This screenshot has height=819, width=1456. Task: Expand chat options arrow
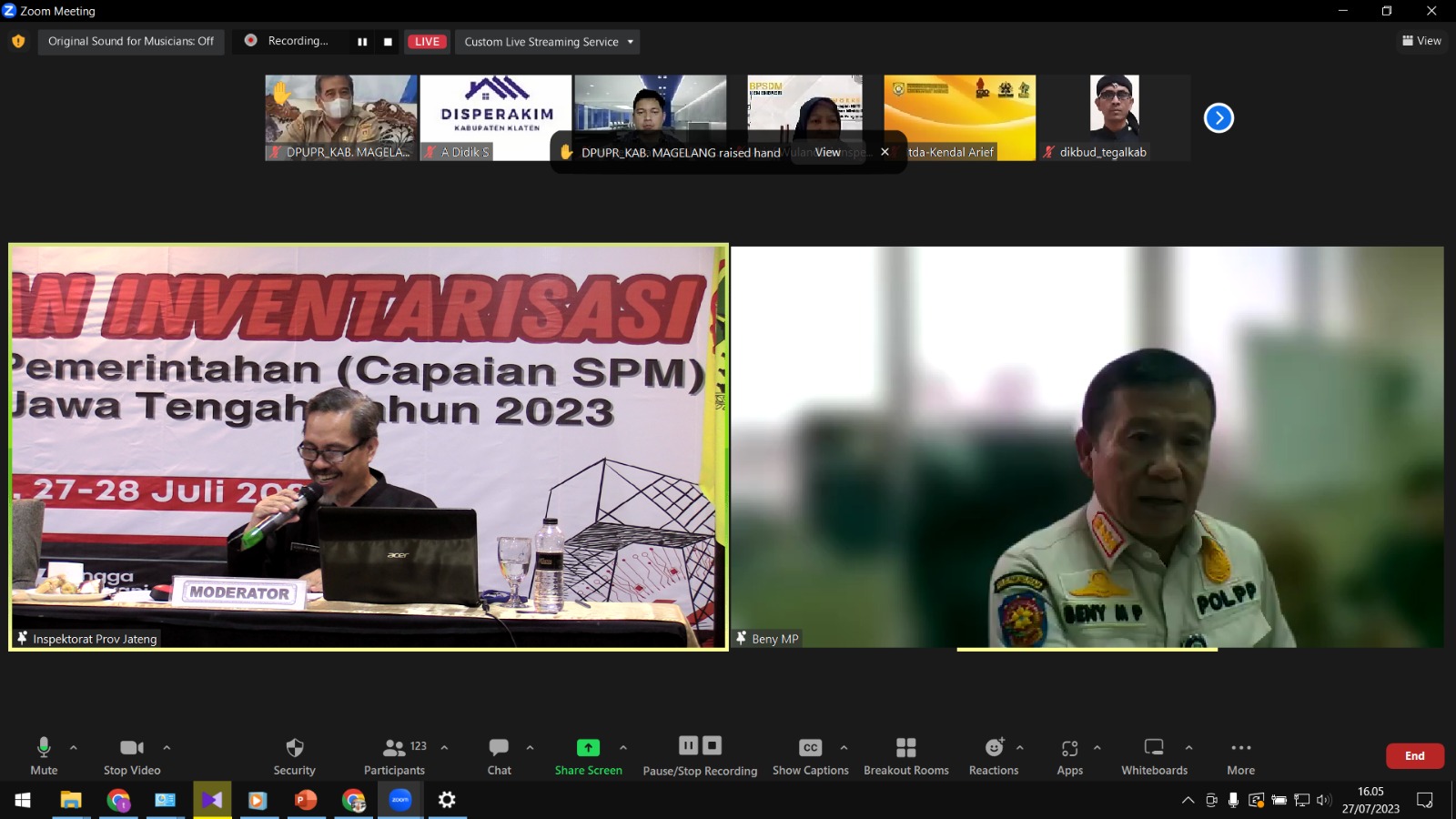click(530, 748)
